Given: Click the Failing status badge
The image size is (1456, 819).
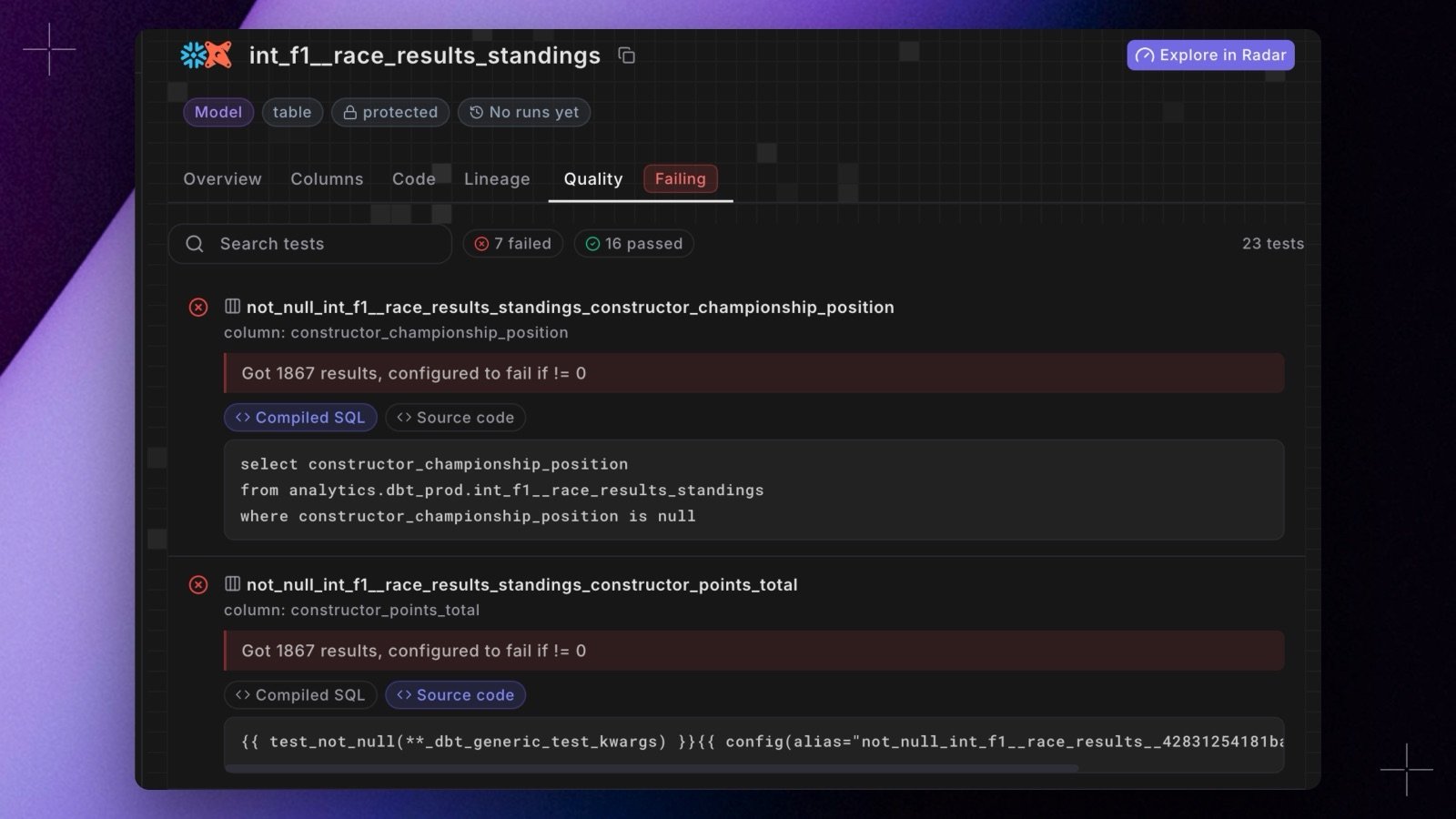Looking at the screenshot, I should coord(681,179).
